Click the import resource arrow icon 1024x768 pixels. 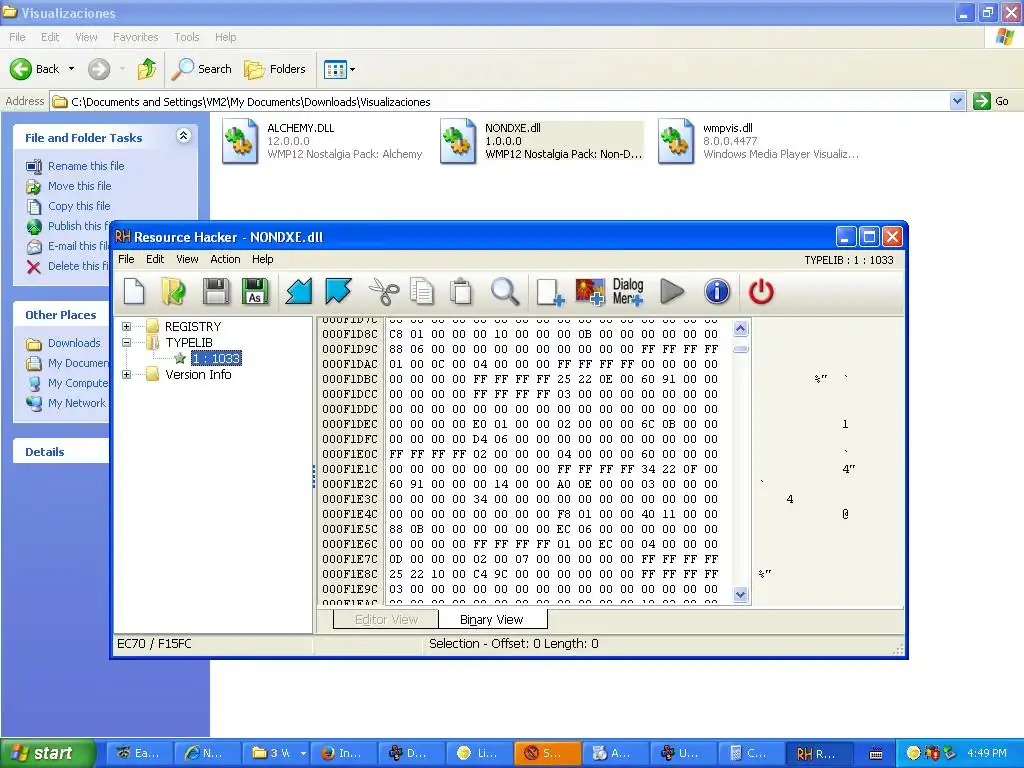(x=298, y=291)
